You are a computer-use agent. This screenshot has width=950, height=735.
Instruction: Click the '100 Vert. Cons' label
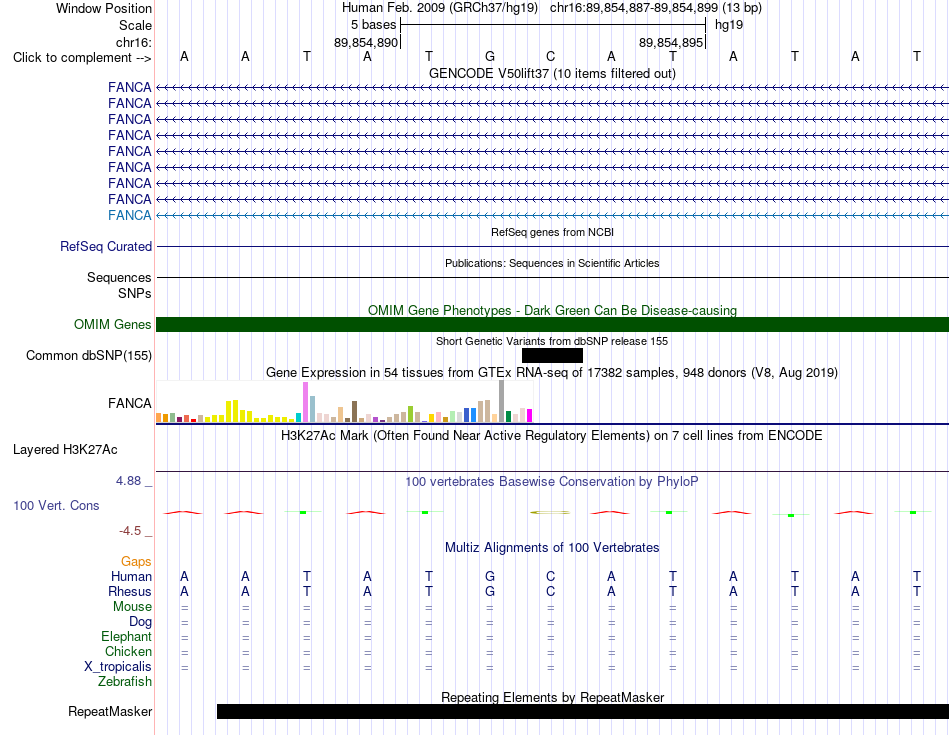pos(56,505)
